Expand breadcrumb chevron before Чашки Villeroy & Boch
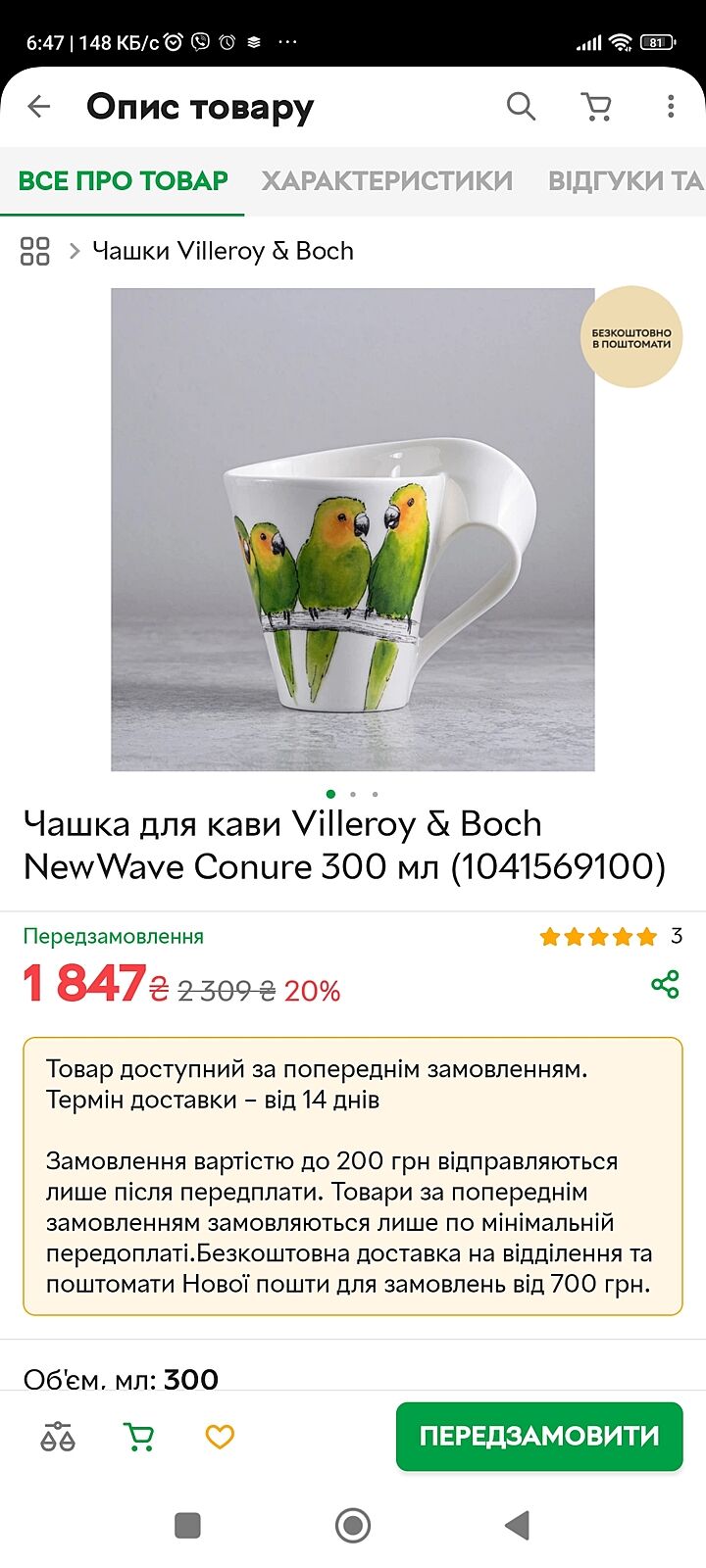This screenshot has width=706, height=1568. (x=74, y=251)
